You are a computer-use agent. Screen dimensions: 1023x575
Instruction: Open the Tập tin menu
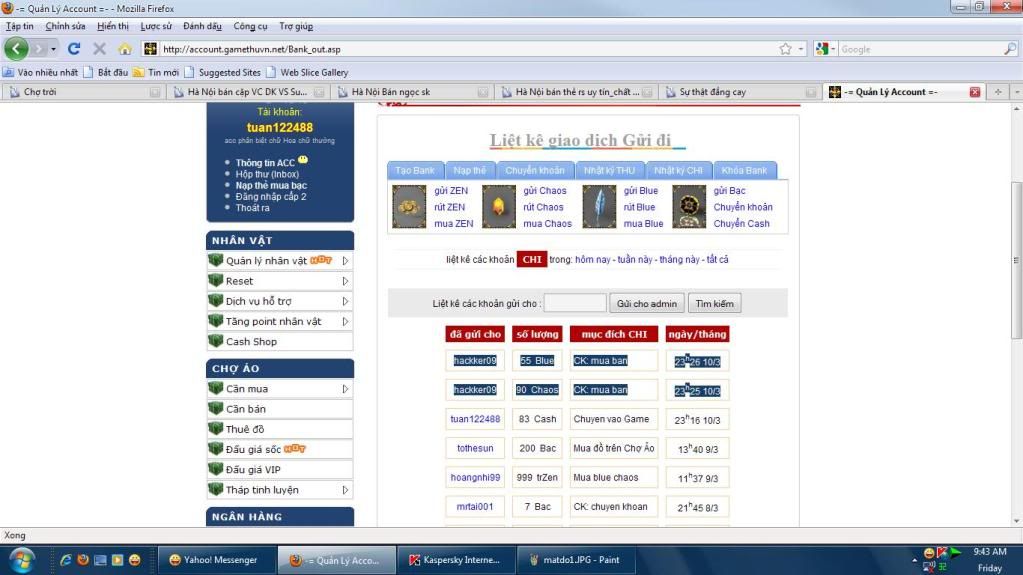point(20,26)
